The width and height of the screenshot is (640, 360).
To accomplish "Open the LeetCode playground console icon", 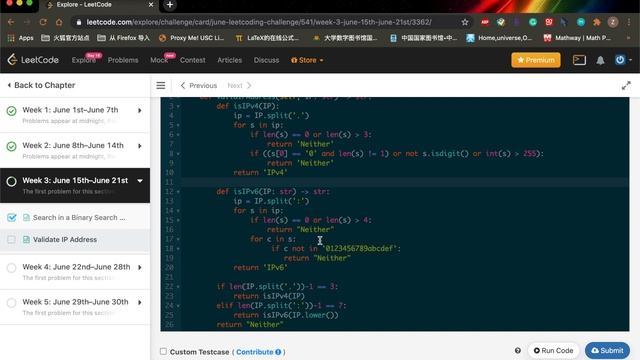I will click(x=579, y=60).
